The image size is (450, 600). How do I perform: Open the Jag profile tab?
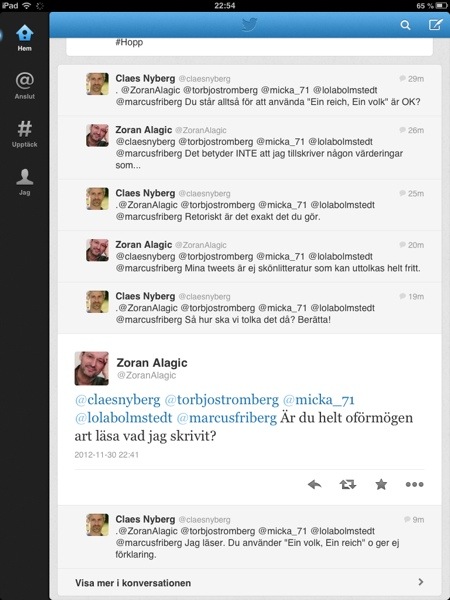click(24, 182)
